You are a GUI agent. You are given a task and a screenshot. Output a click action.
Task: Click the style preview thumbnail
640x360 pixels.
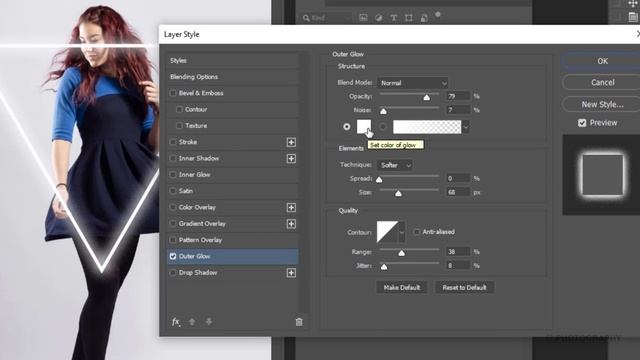point(601,175)
